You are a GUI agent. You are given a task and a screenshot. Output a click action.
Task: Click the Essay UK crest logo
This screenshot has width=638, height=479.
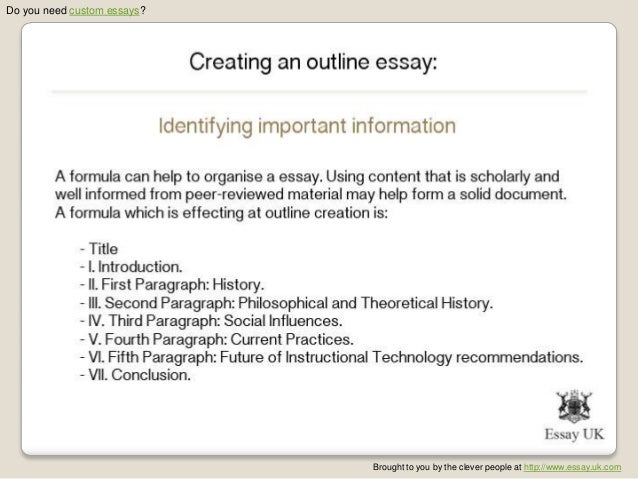click(574, 406)
